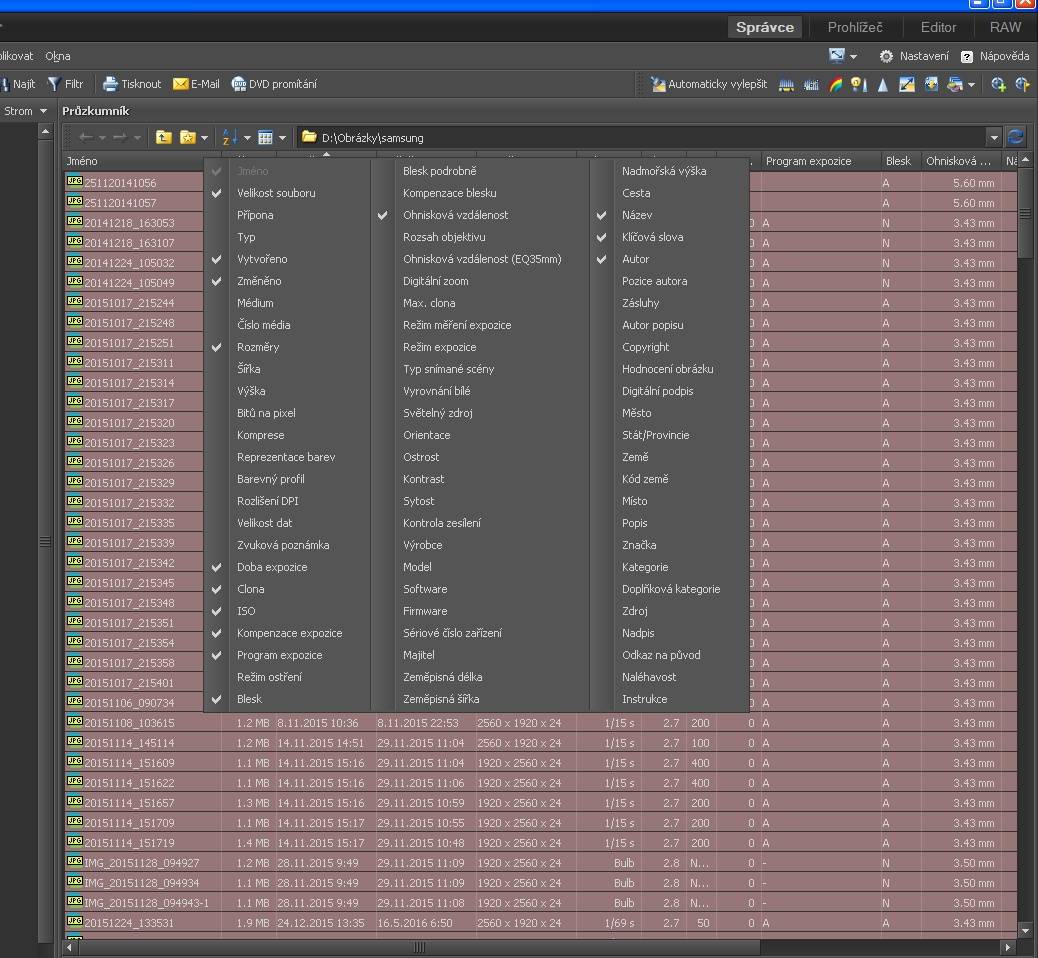
Task: Click the Program expozice column header
Action: coord(821,161)
